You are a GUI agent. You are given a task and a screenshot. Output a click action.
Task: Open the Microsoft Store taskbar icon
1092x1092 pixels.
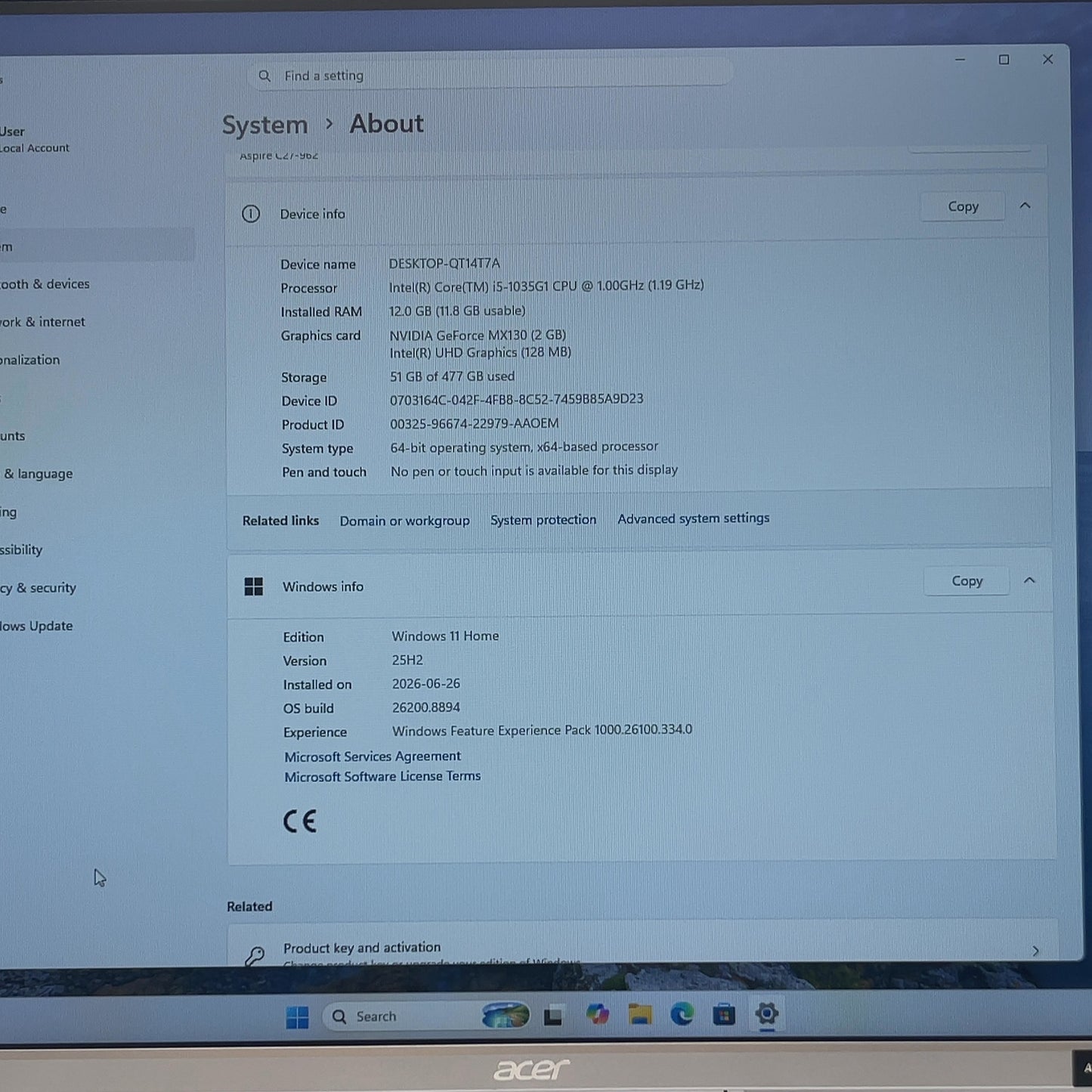click(x=724, y=1013)
